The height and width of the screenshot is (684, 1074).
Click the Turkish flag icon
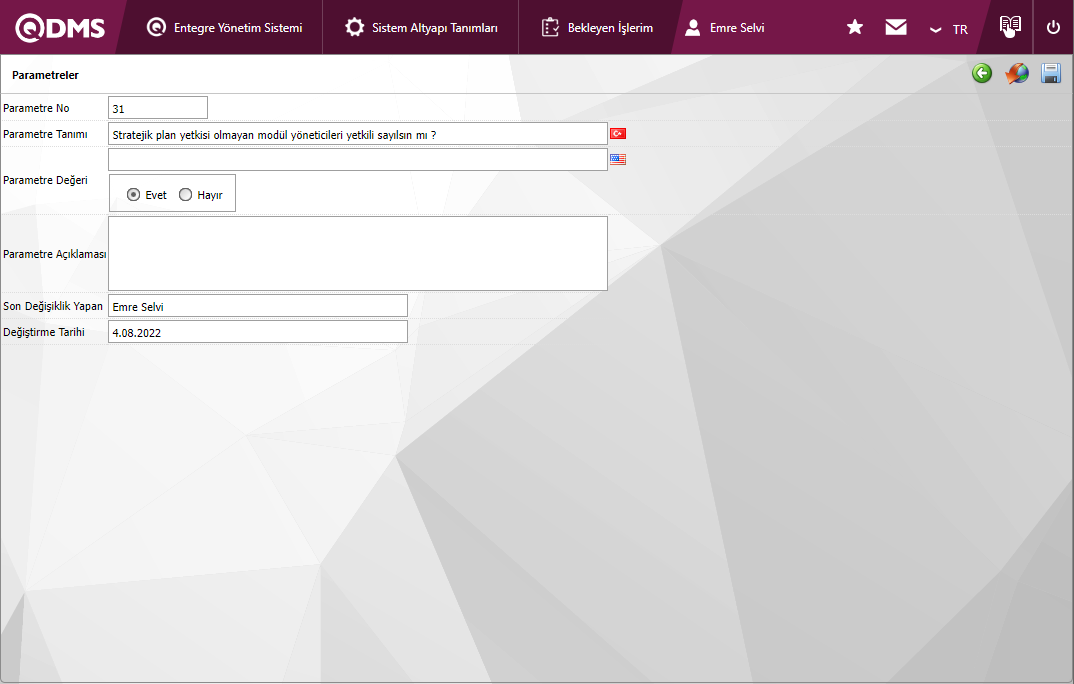[x=618, y=134]
